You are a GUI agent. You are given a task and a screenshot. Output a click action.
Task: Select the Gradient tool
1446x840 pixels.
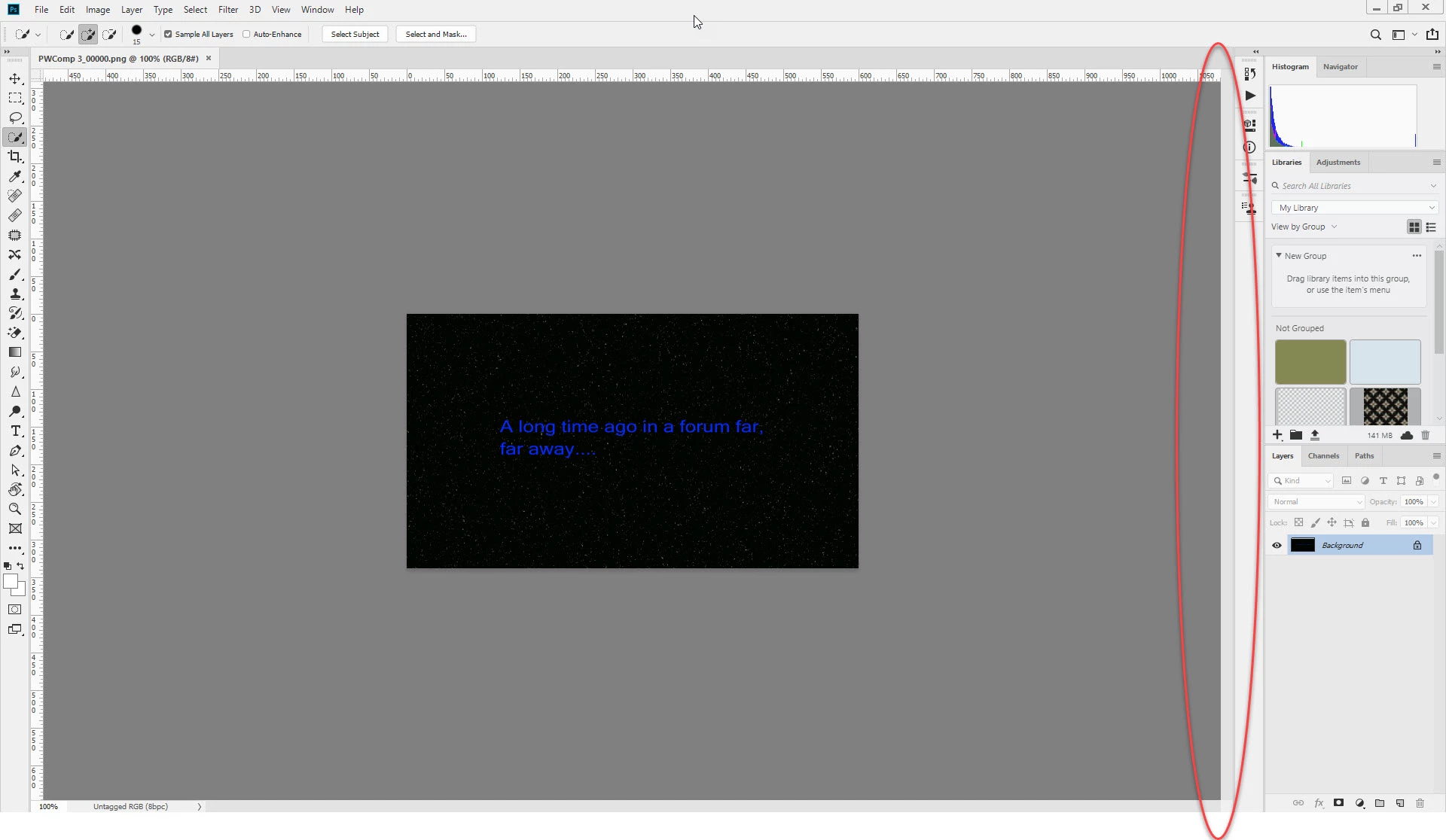(15, 352)
